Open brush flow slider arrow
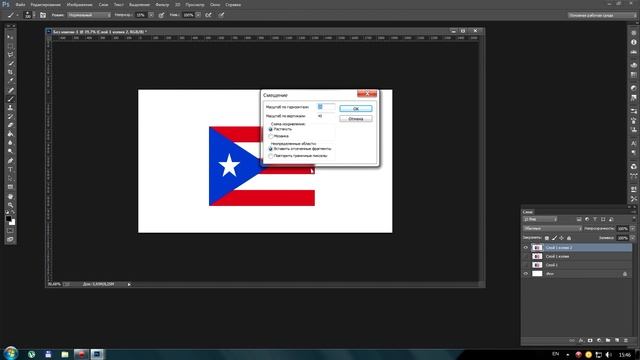 coord(198,15)
